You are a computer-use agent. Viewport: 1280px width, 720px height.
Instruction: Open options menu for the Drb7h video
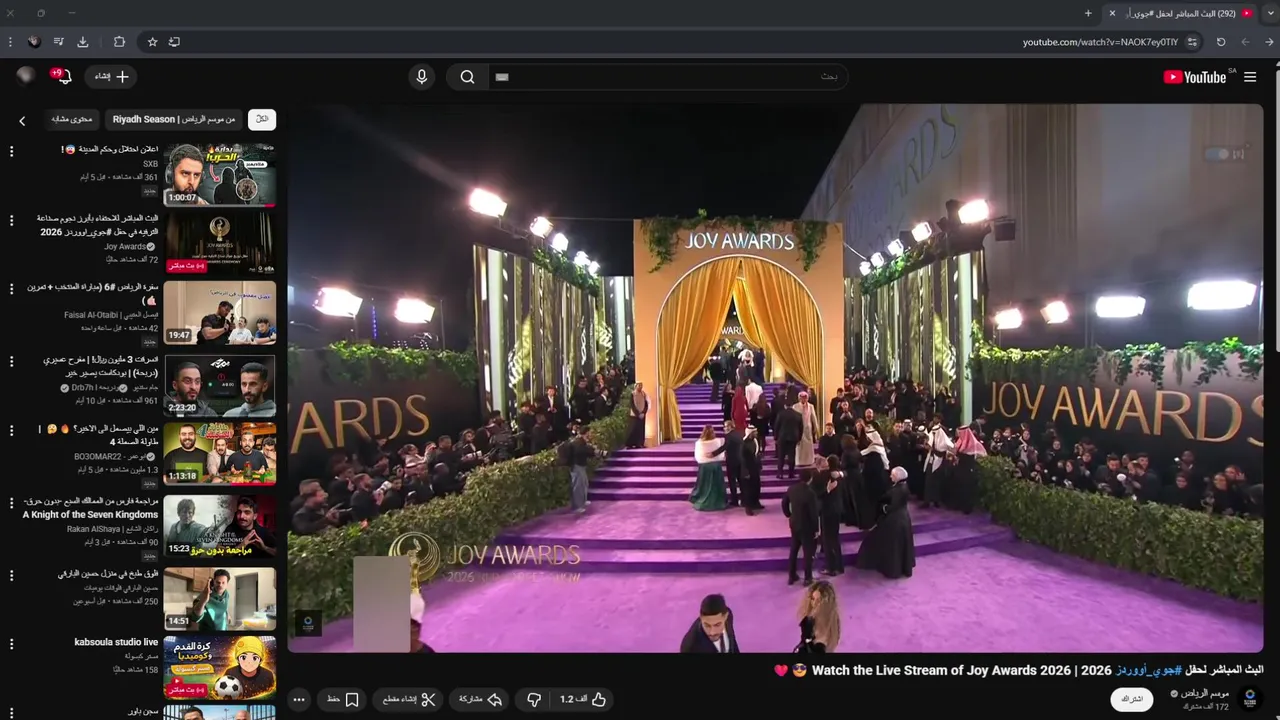coord(12,361)
